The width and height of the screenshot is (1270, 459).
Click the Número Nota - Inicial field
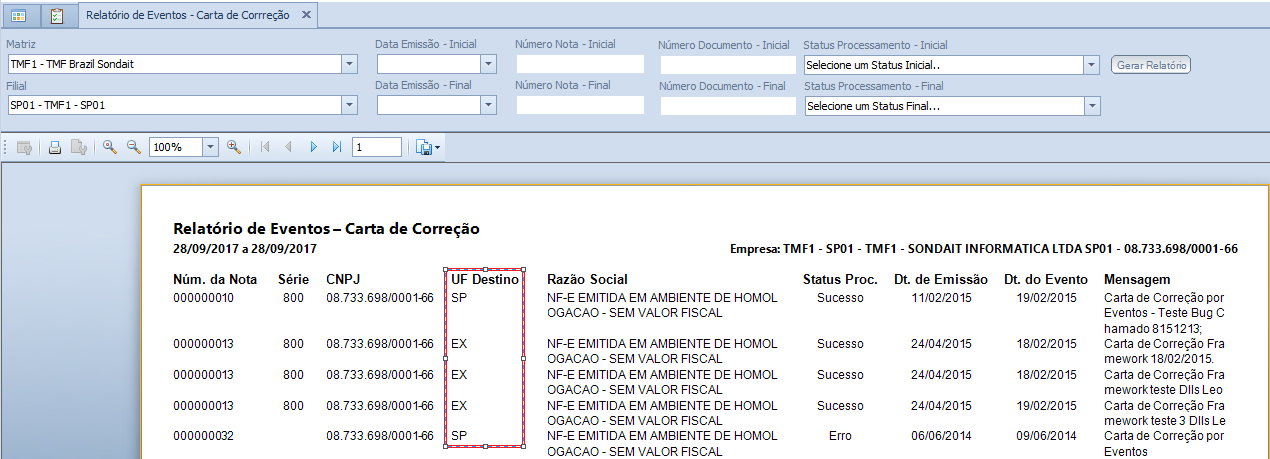580,64
